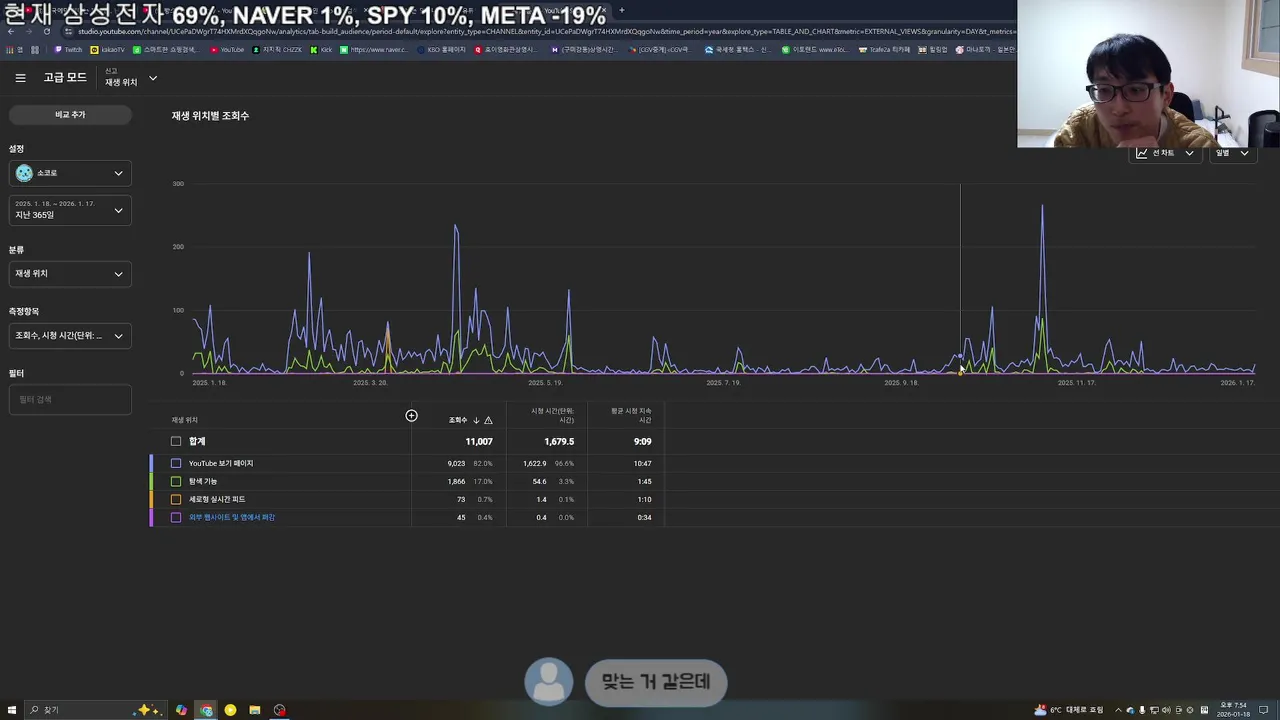Open the Windows Start menu
The image size is (1280, 720).
point(12,710)
